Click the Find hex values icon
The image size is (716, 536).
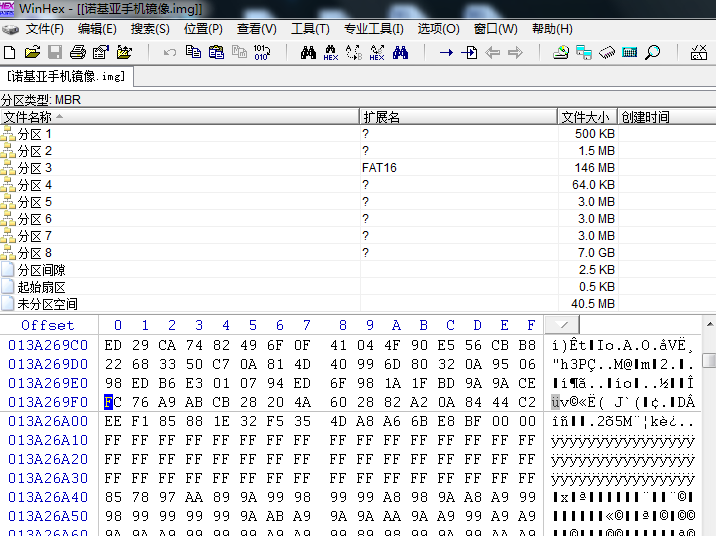click(x=331, y=53)
